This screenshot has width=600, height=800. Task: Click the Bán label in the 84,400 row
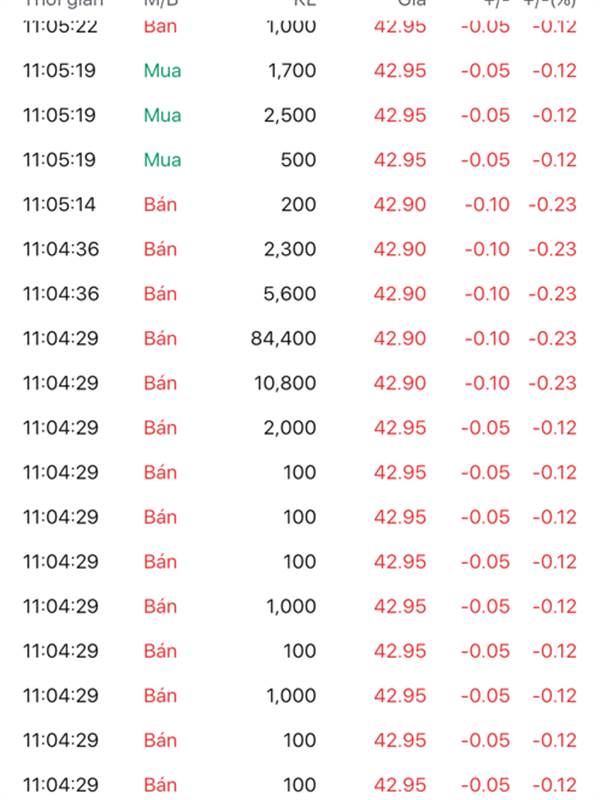[x=160, y=339]
